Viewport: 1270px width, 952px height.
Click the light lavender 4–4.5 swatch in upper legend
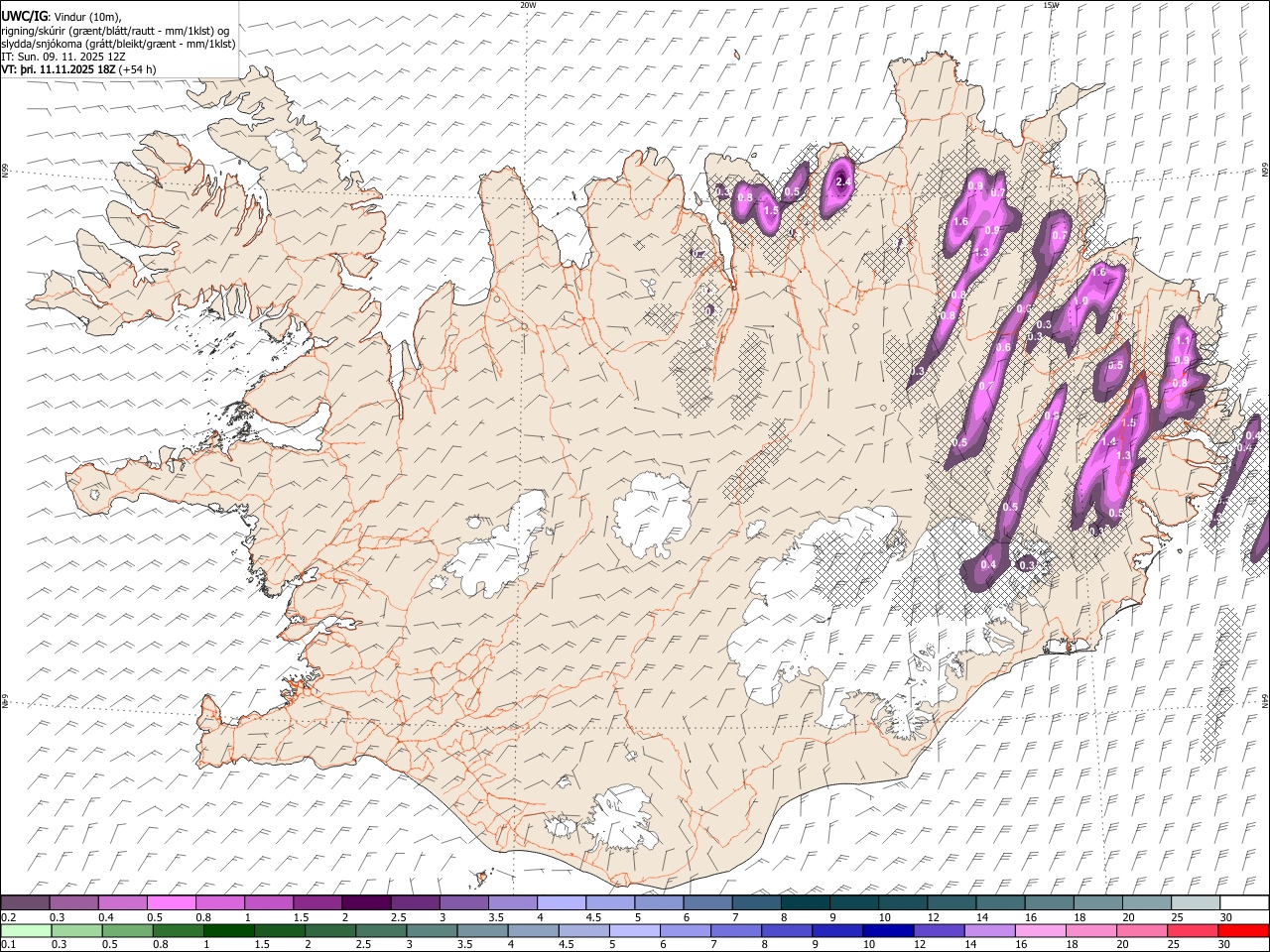point(561,903)
